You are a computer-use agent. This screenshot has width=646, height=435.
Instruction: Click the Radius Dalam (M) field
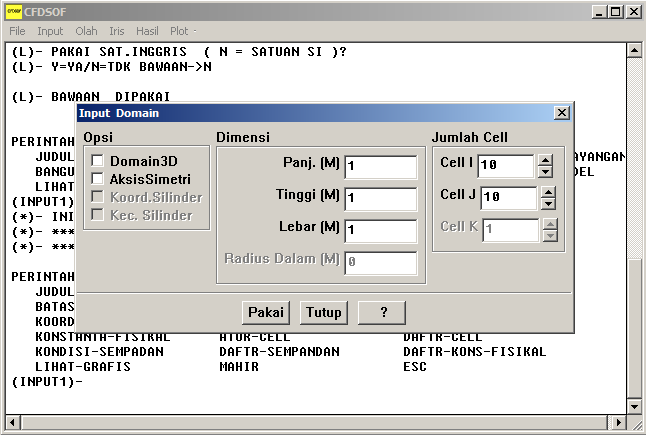(381, 262)
